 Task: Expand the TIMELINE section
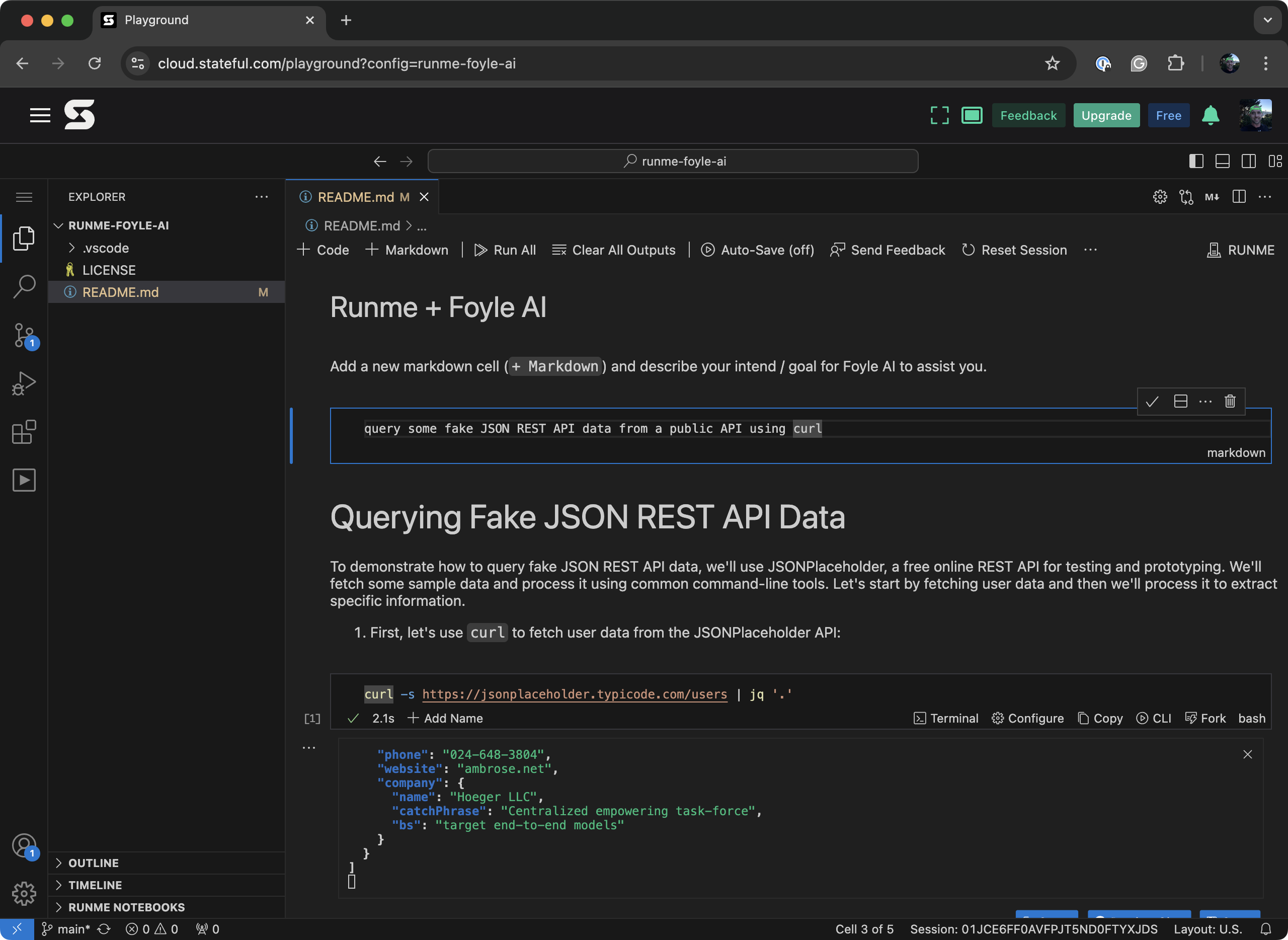click(x=95, y=885)
